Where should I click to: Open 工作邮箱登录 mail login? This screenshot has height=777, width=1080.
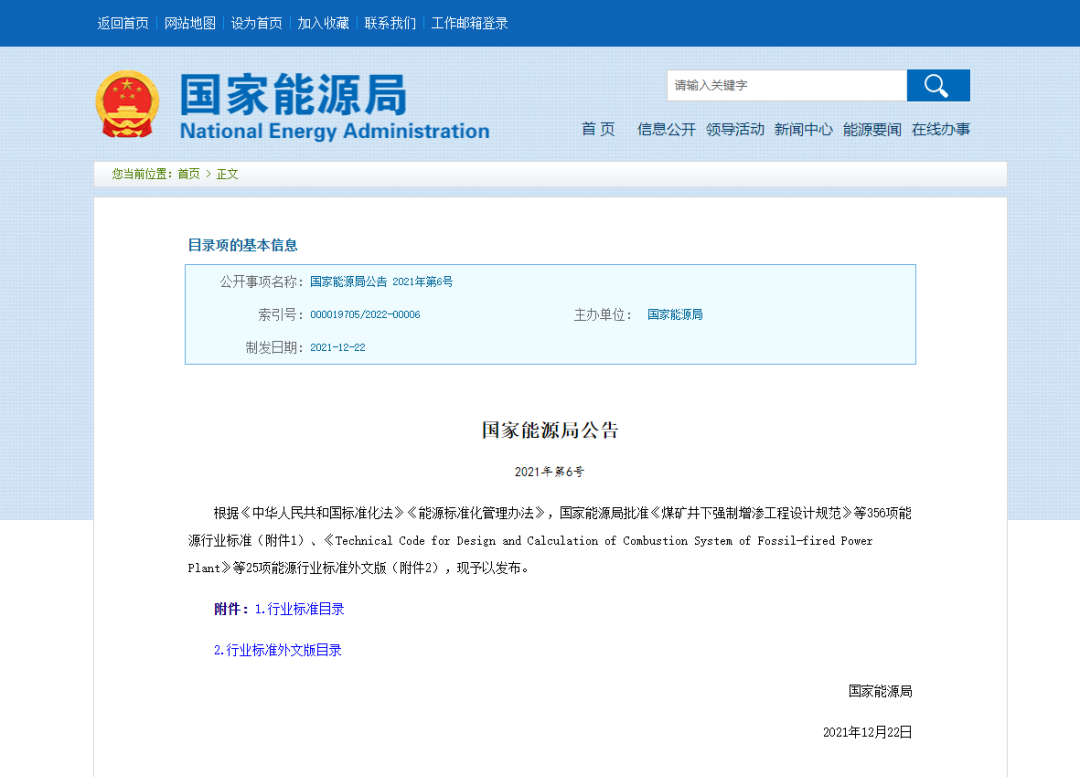(470, 23)
